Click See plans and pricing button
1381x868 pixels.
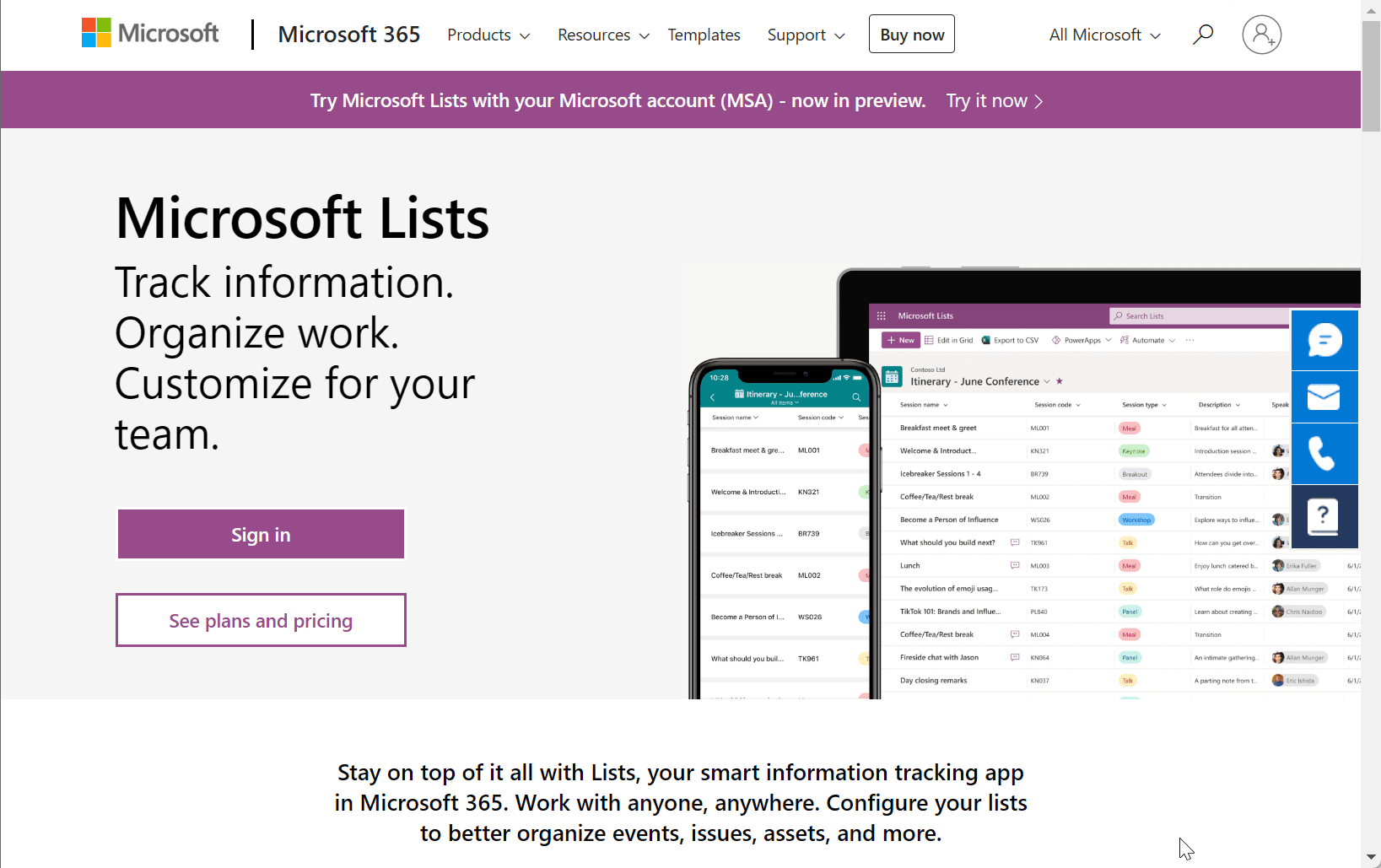[261, 620]
